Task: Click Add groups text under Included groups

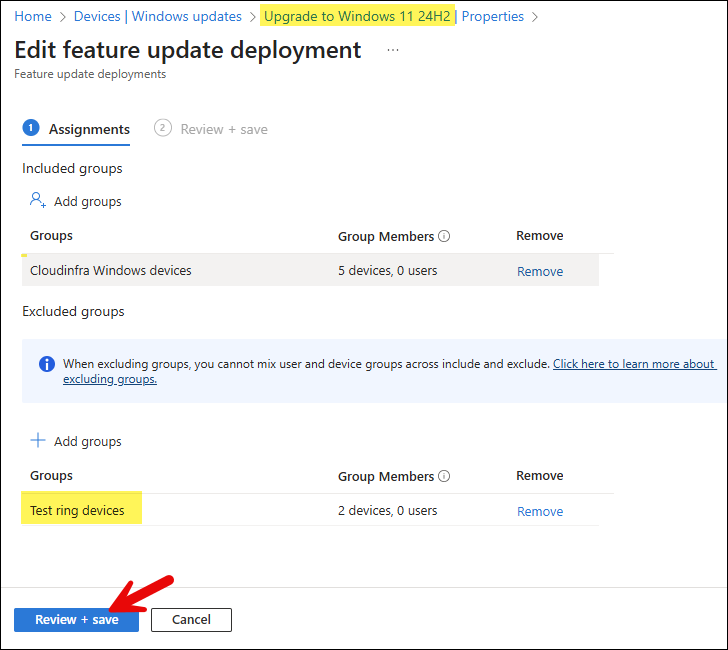Action: click(88, 201)
